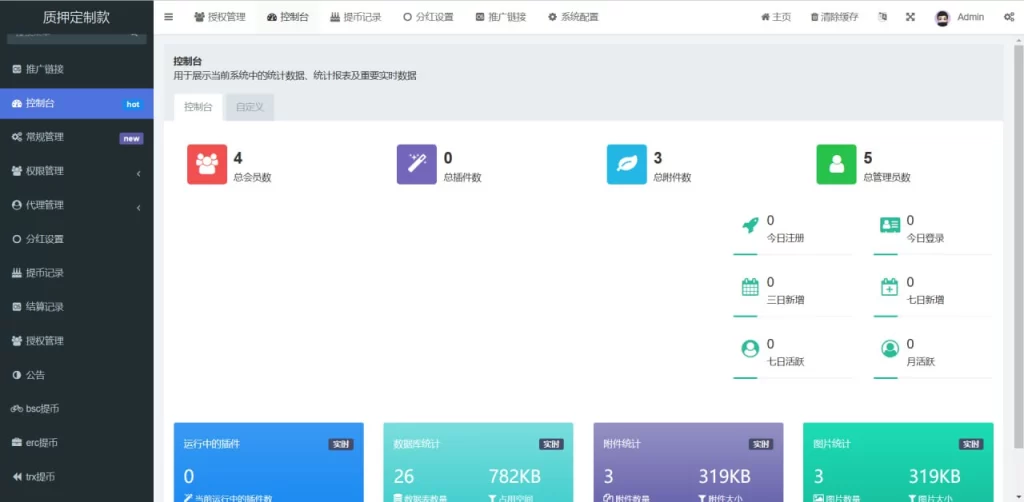This screenshot has height=502, width=1024.
Task: Open the settings gears icon at top right
Action: (1008, 18)
